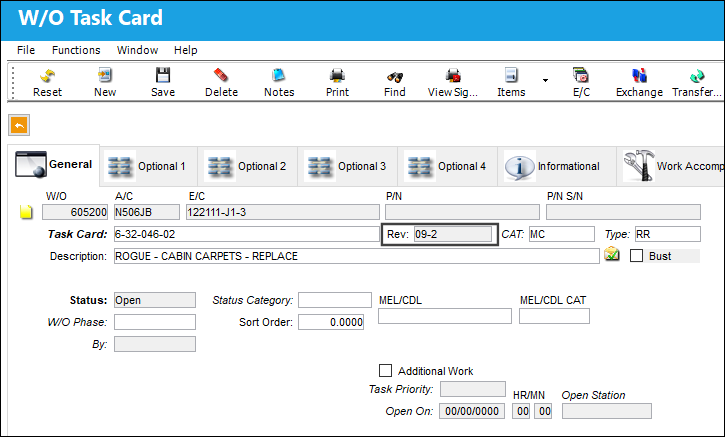This screenshot has width=725, height=437.
Task: Save the task card with floppy icon
Action: 163,76
